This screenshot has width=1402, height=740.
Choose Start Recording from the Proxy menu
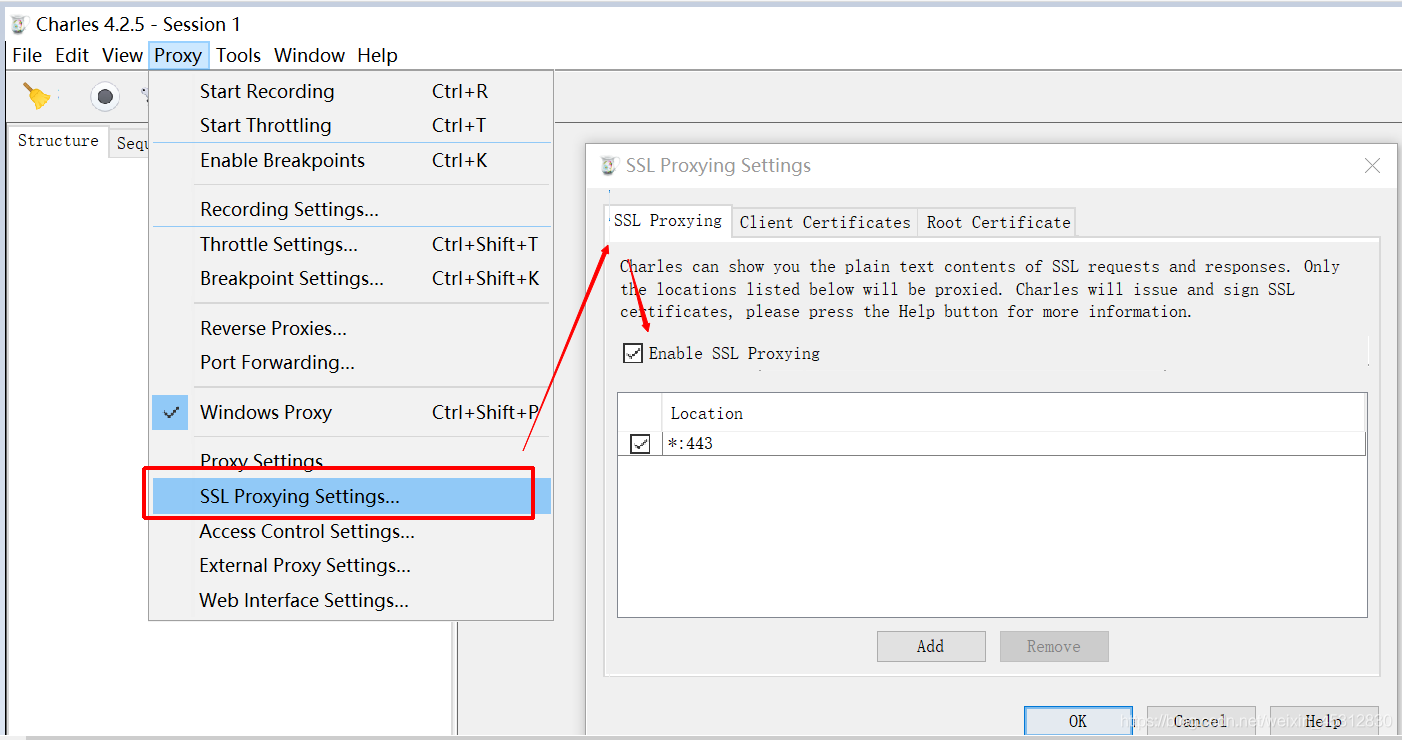click(x=351, y=91)
